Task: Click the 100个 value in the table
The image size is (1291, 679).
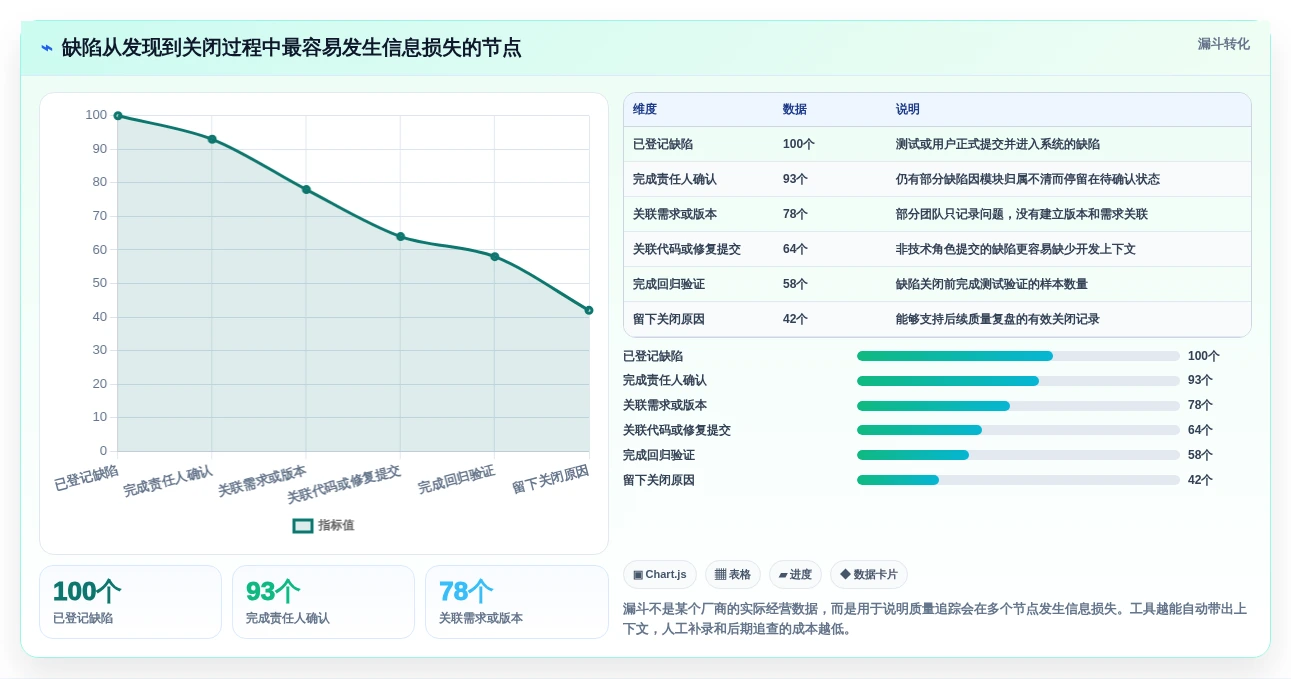Action: 799,144
